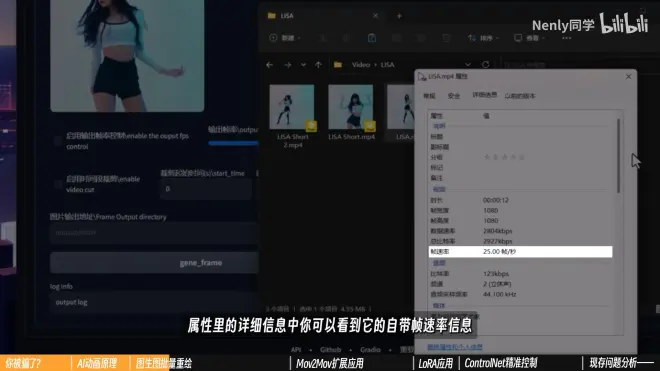The width and height of the screenshot is (660, 371).
Task: Click the 值 column header
Action: coord(486,116)
